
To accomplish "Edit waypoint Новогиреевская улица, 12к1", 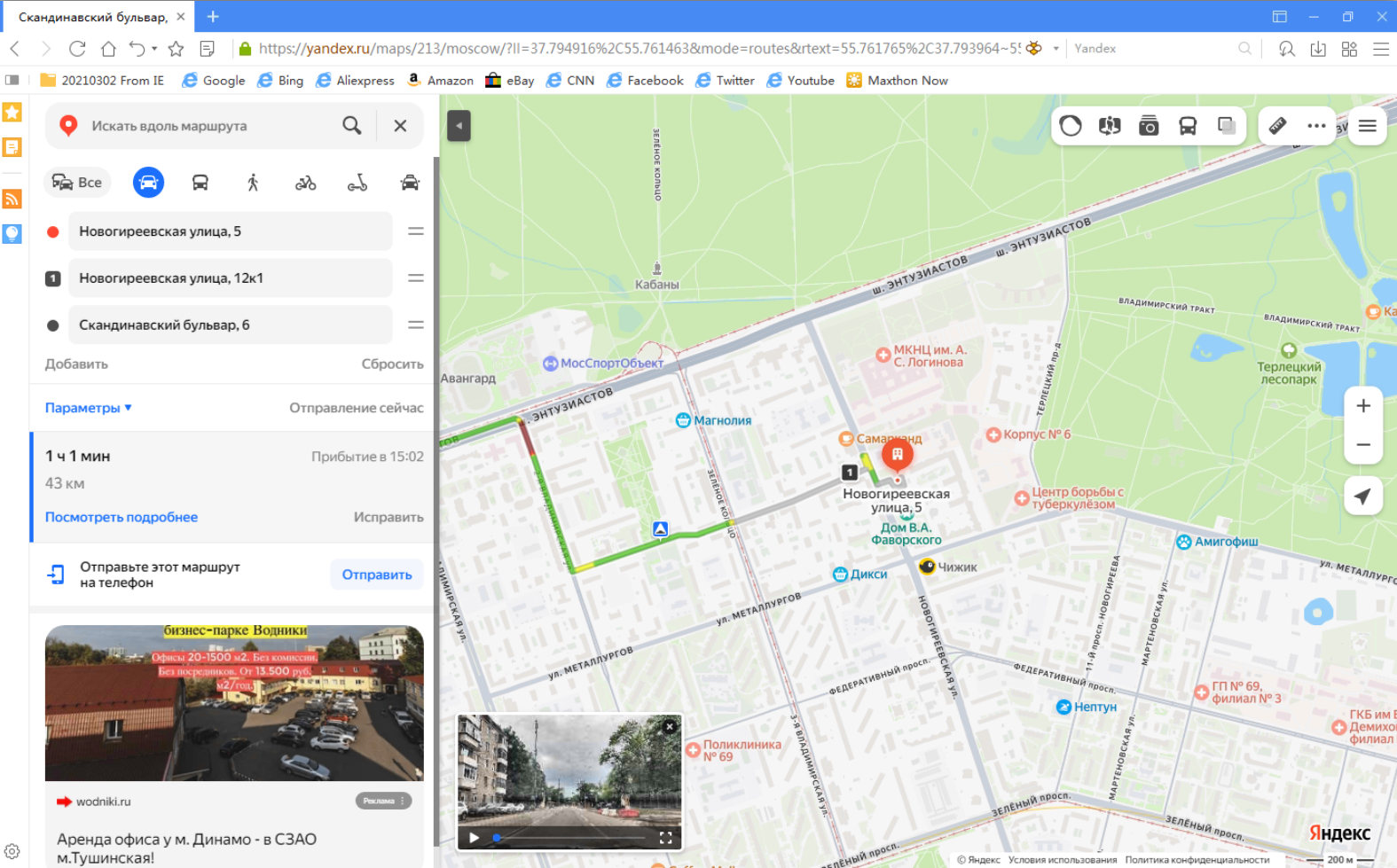I will pyautogui.click(x=231, y=278).
